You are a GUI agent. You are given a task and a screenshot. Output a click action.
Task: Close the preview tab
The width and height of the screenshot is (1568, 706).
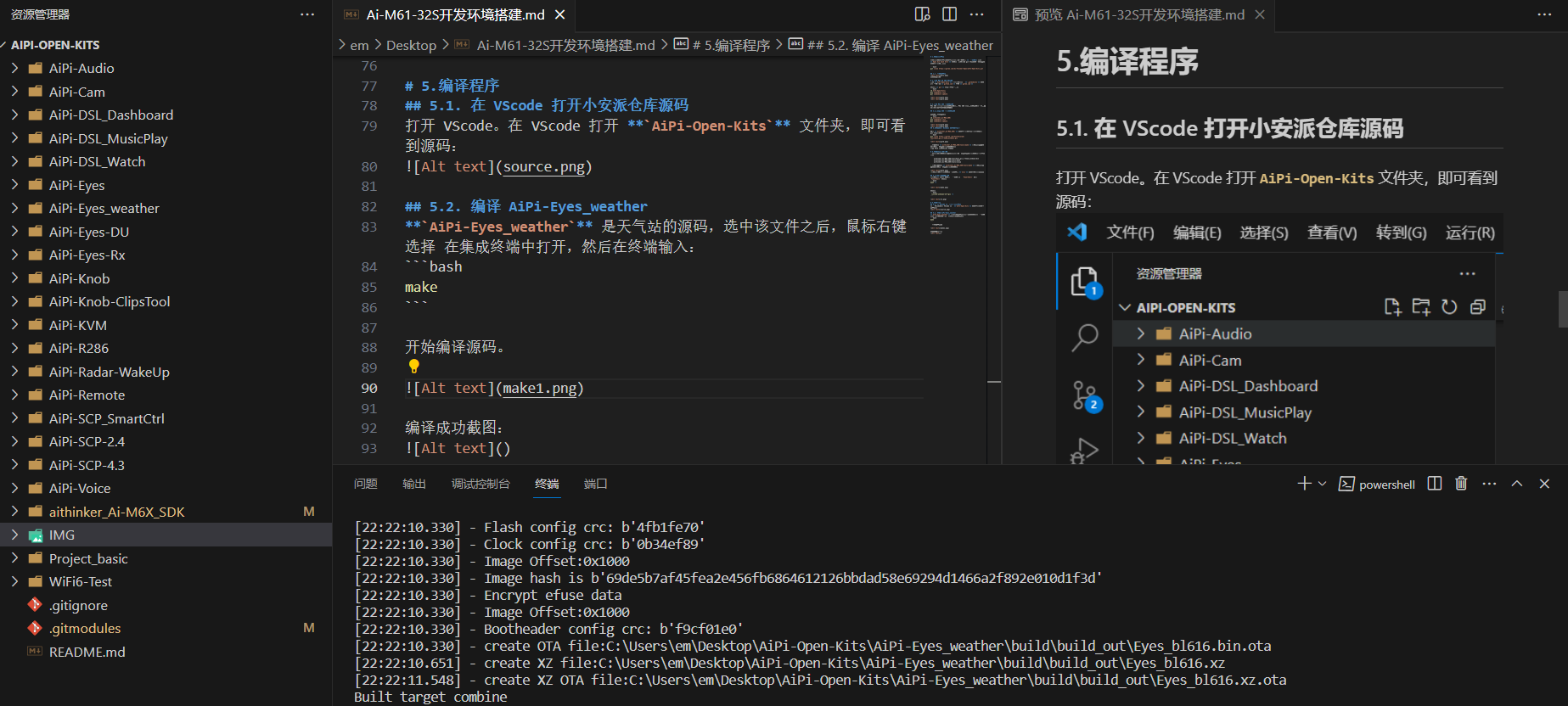click(x=1260, y=14)
